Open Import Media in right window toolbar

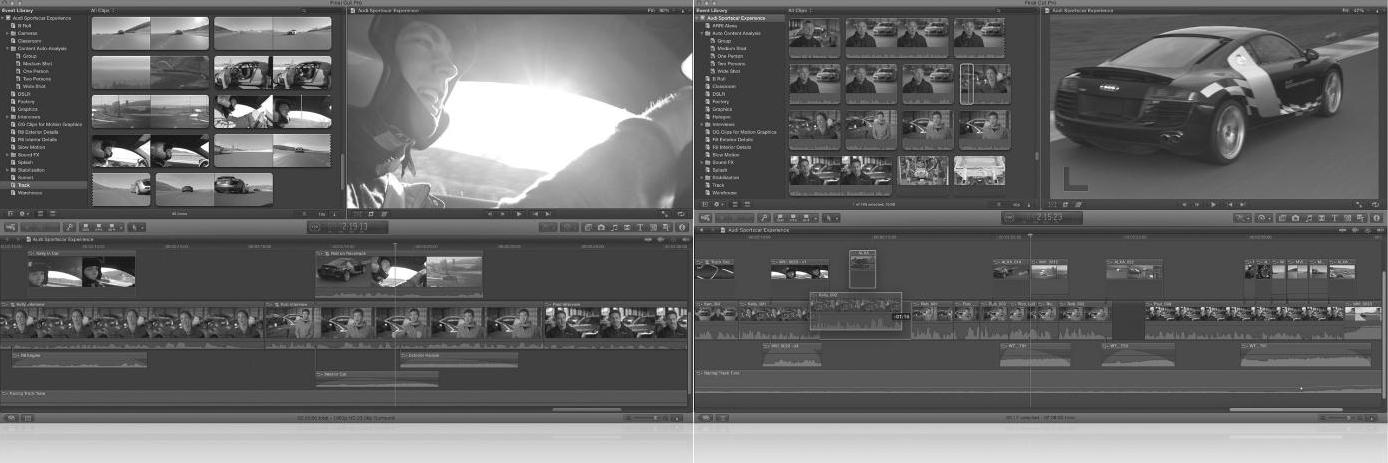pyautogui.click(x=705, y=218)
